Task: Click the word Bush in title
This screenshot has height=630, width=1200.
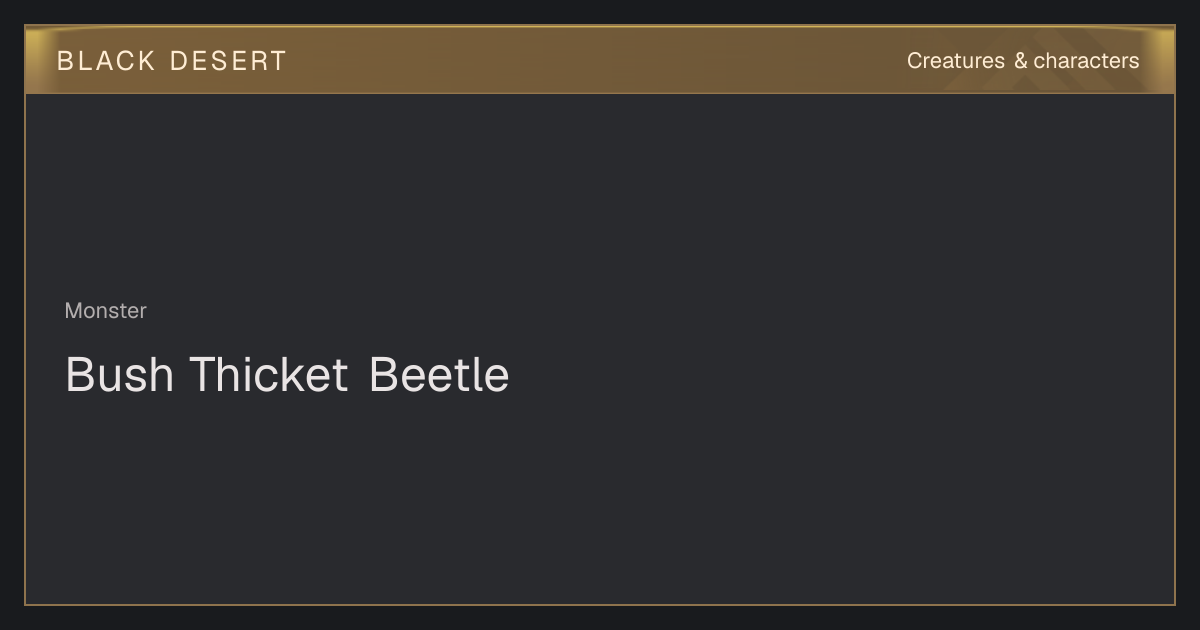Action: pyautogui.click(x=119, y=374)
